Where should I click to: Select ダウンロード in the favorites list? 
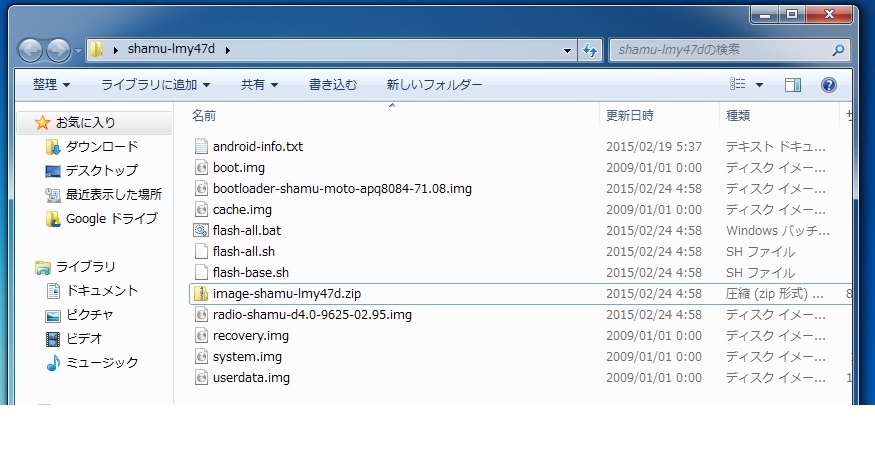click(x=102, y=146)
